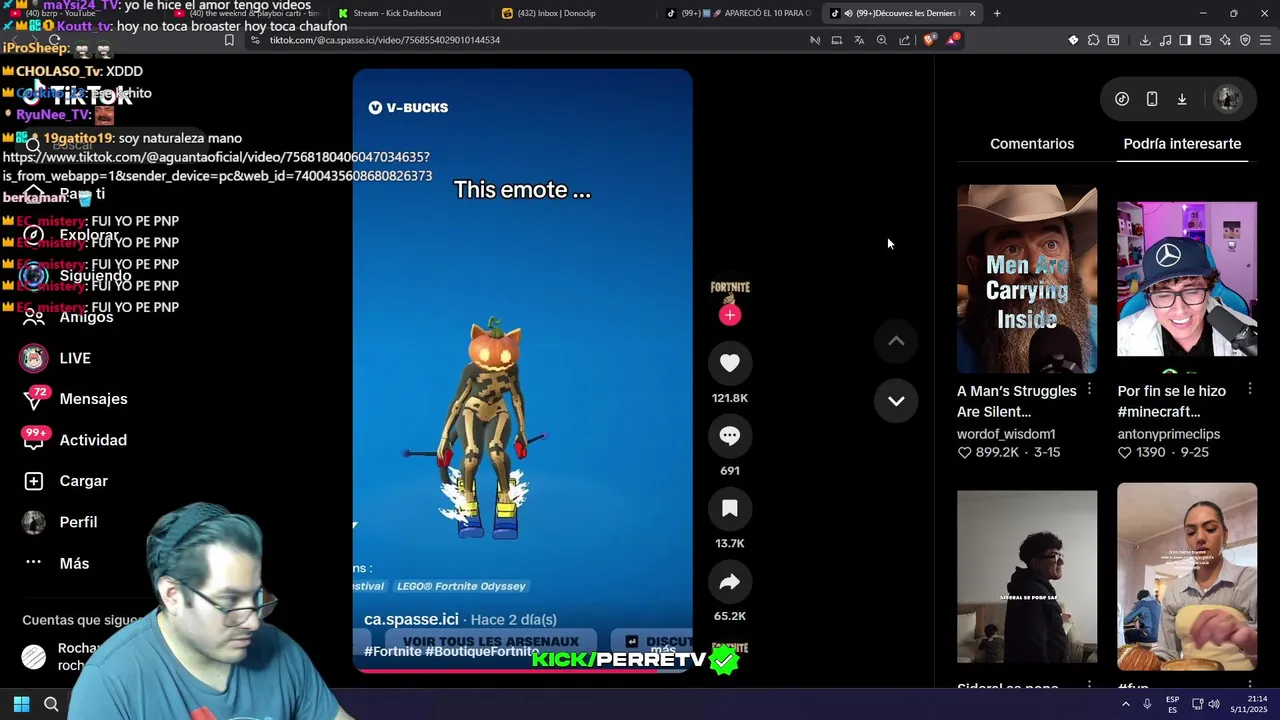Viewport: 1280px width, 720px height.
Task: Open the profile avatar in the top-right pill
Action: [x=1227, y=99]
